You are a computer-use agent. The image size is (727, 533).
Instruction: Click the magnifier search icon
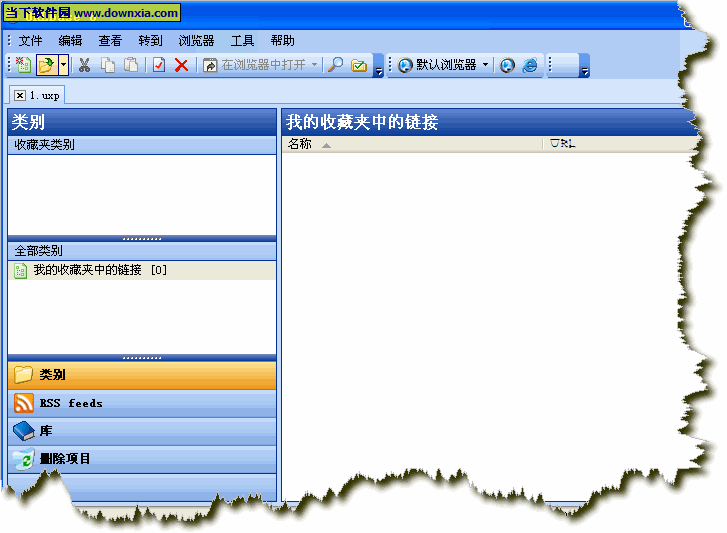336,65
